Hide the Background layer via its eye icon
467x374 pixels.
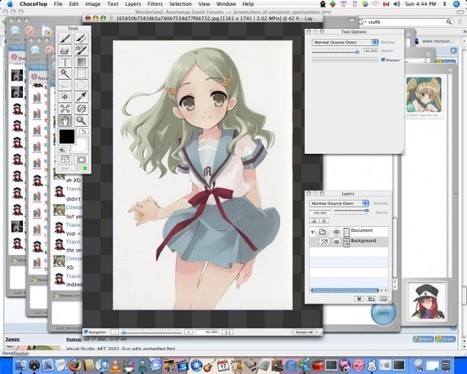[x=336, y=242]
